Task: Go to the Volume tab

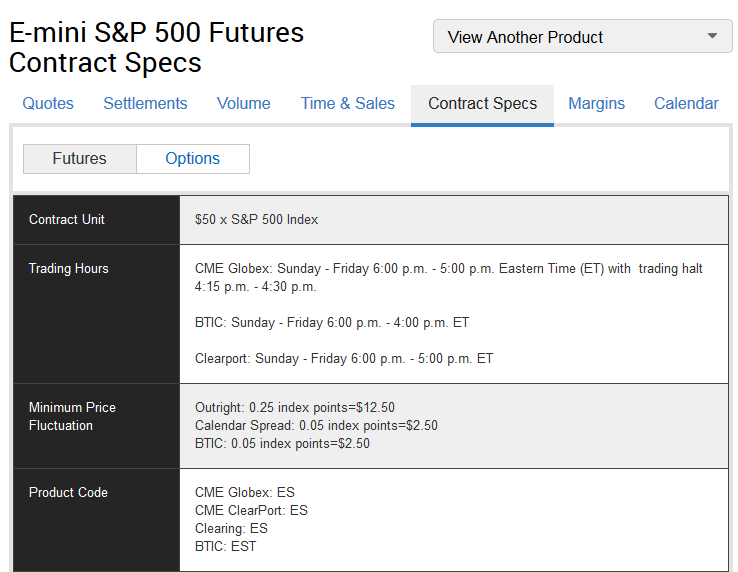Action: [243, 104]
